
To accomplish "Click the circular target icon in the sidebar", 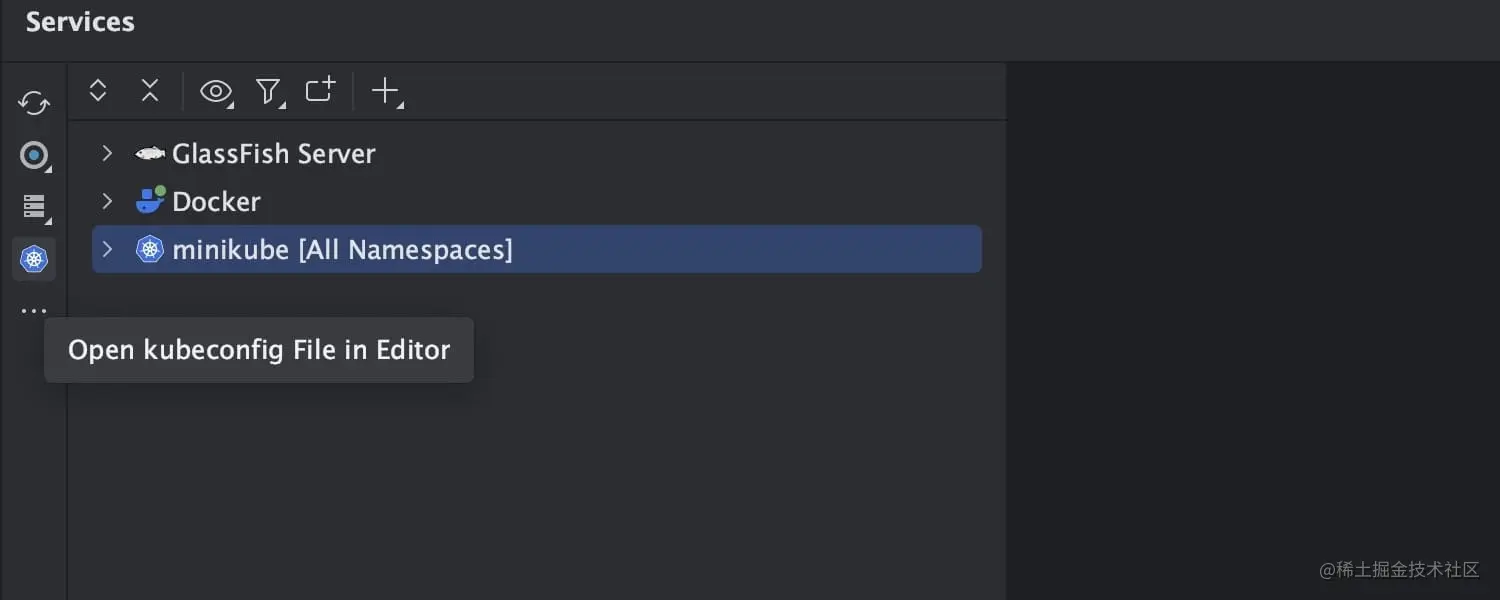I will [x=33, y=156].
